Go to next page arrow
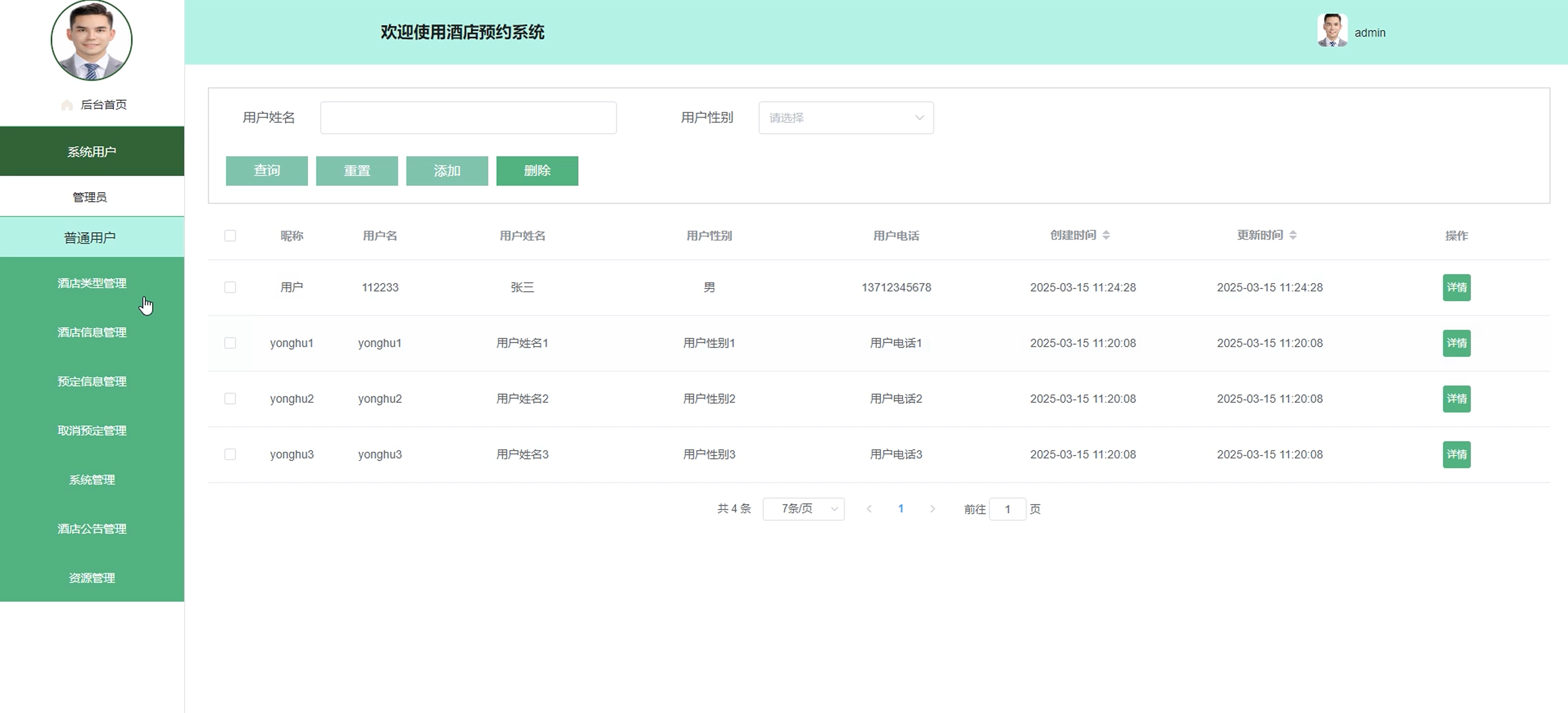The image size is (1568, 713). [932, 508]
